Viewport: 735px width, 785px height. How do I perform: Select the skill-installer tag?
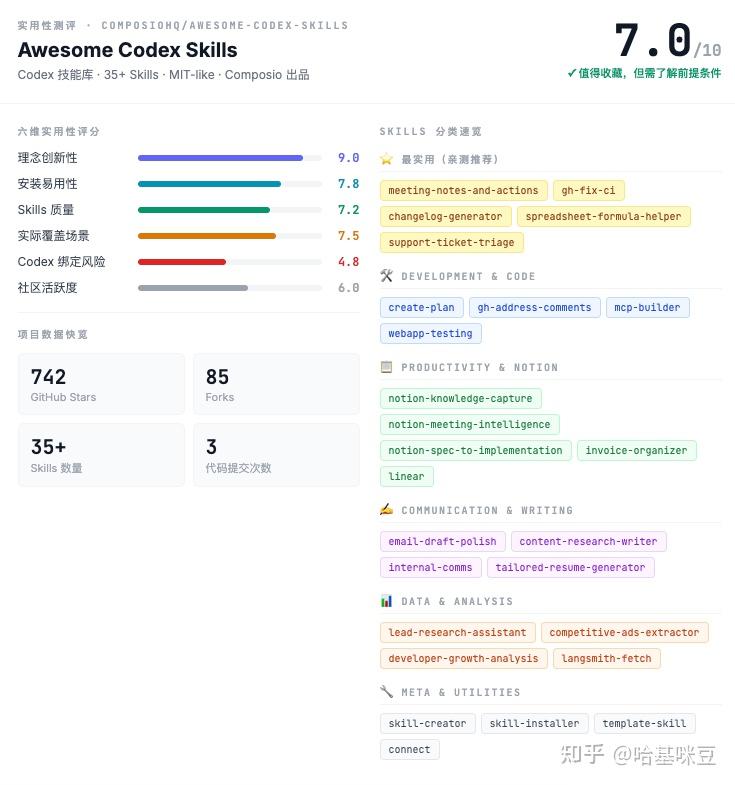(534, 724)
